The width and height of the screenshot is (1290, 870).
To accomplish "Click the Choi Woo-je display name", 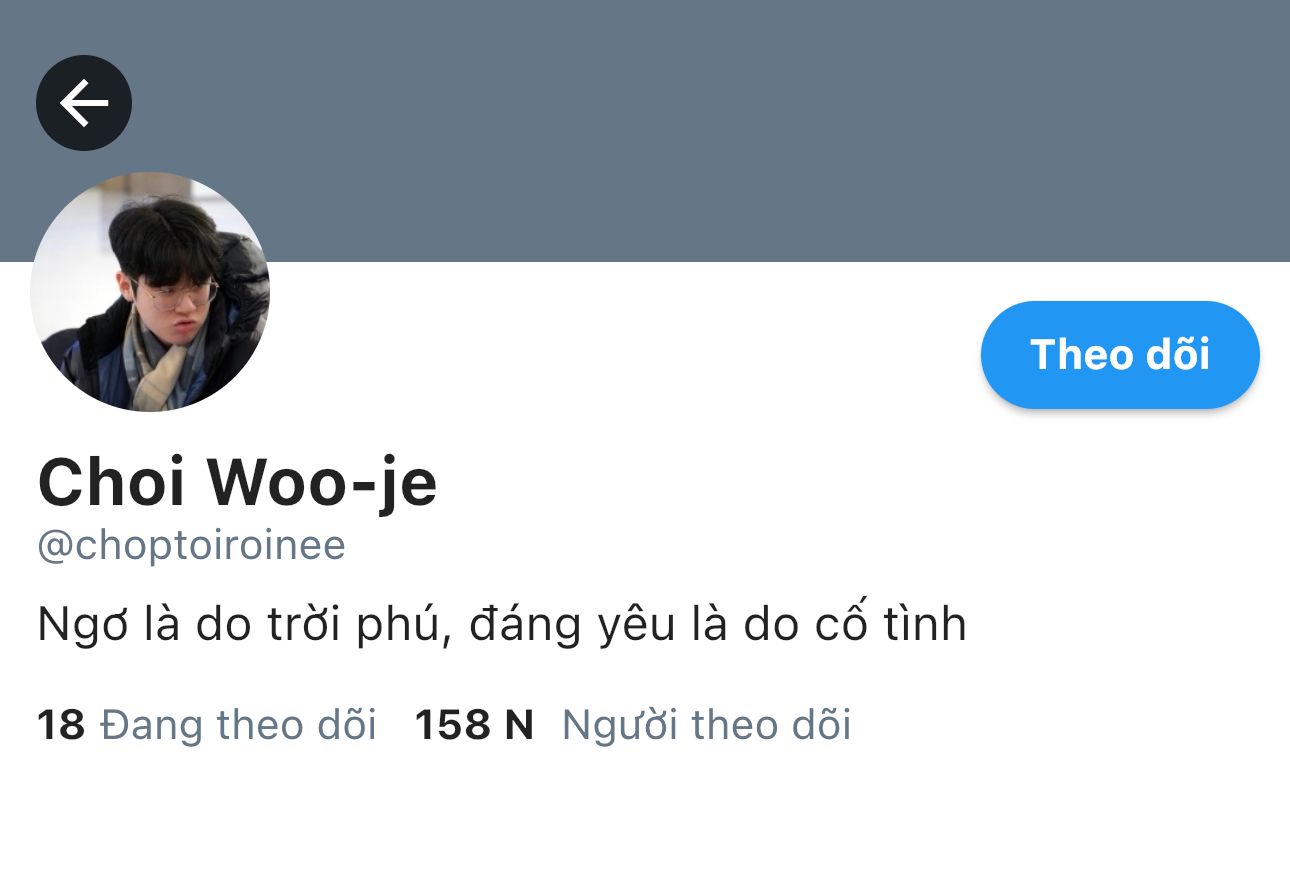I will tap(237, 482).
